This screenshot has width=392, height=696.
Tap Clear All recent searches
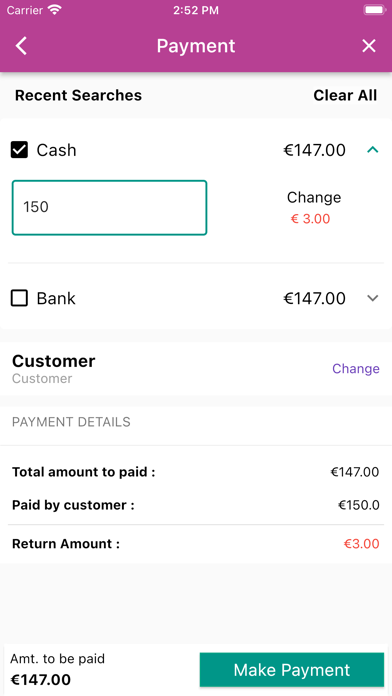click(x=345, y=95)
